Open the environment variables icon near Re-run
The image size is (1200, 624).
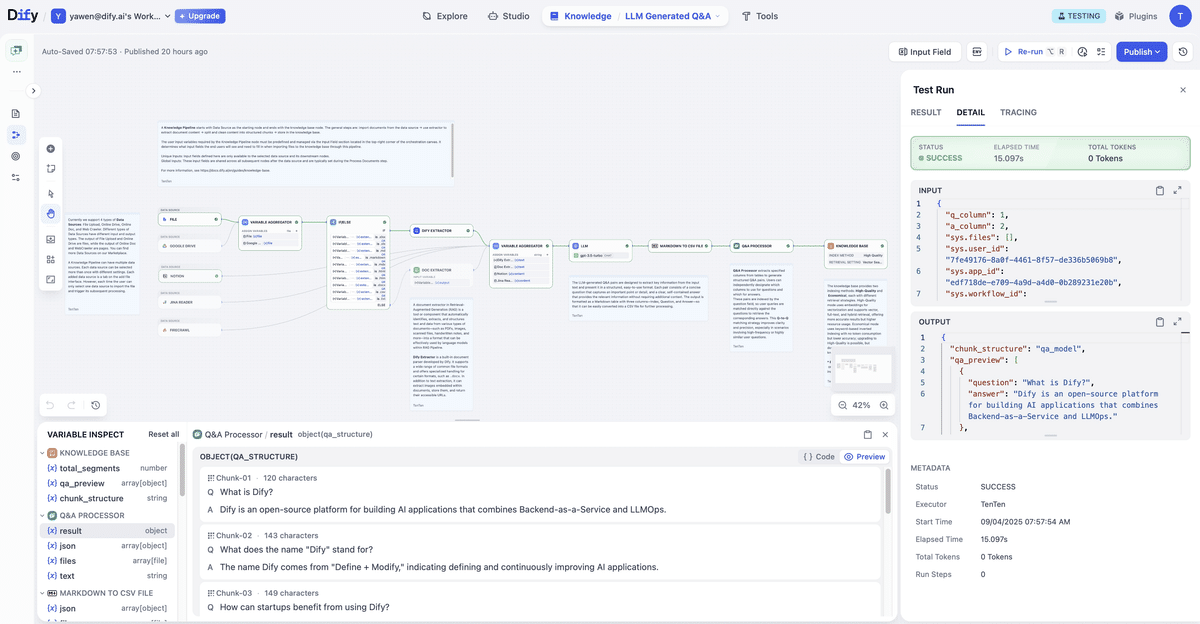[1081, 51]
